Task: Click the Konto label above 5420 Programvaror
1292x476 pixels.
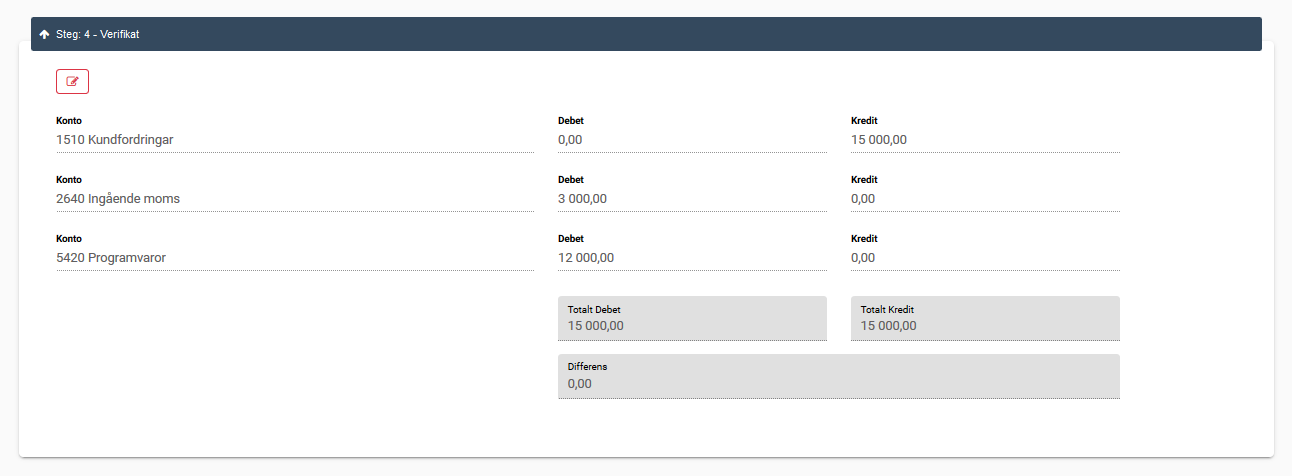Action: point(69,239)
